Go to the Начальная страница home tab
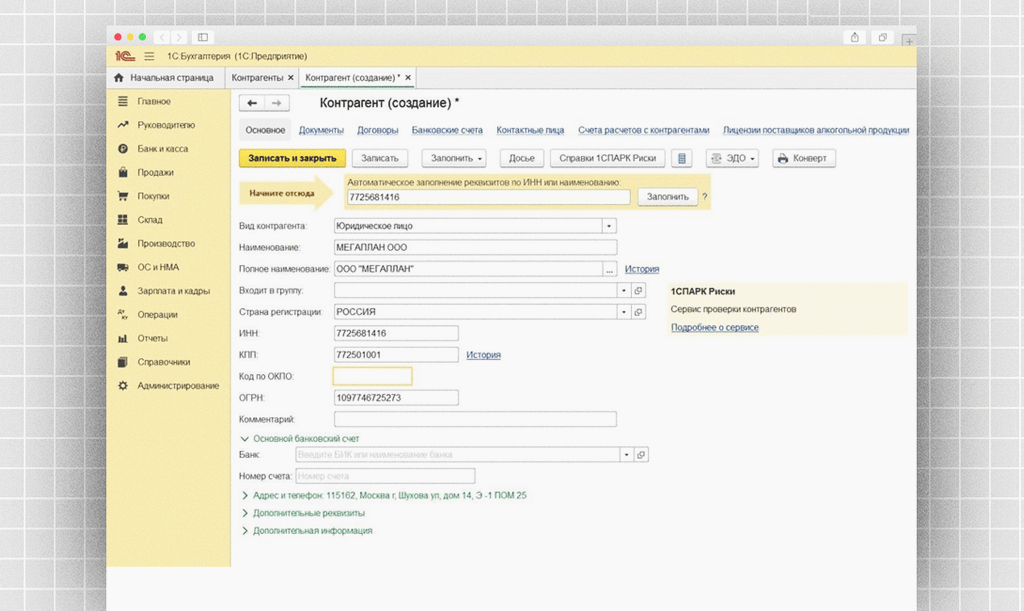This screenshot has width=1024, height=611. click(x=165, y=78)
